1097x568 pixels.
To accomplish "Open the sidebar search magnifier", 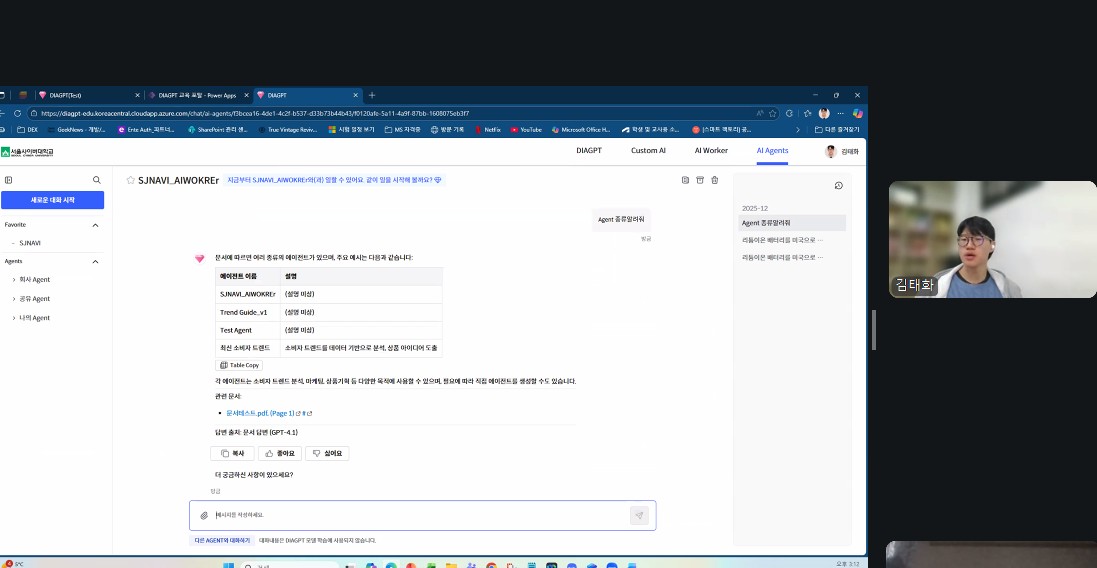I will (97, 180).
